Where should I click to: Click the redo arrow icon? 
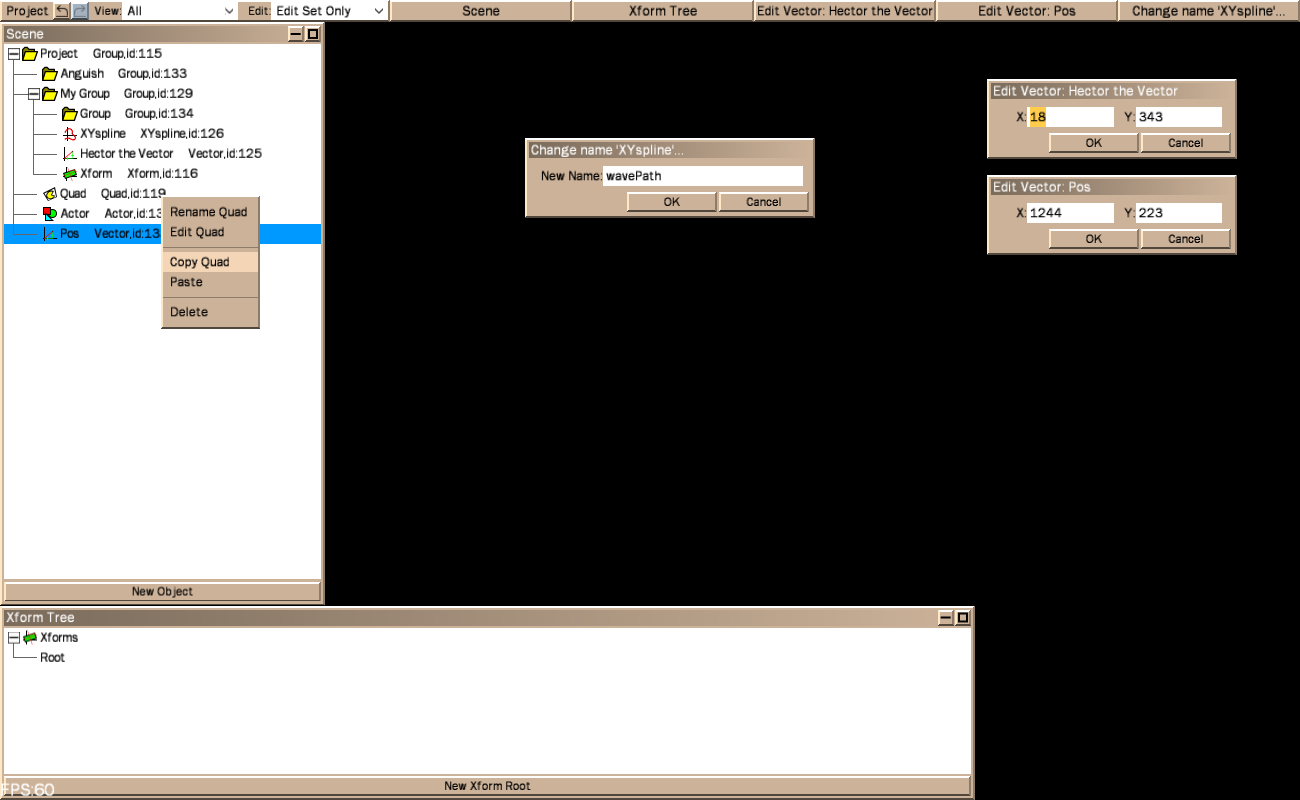pos(80,11)
